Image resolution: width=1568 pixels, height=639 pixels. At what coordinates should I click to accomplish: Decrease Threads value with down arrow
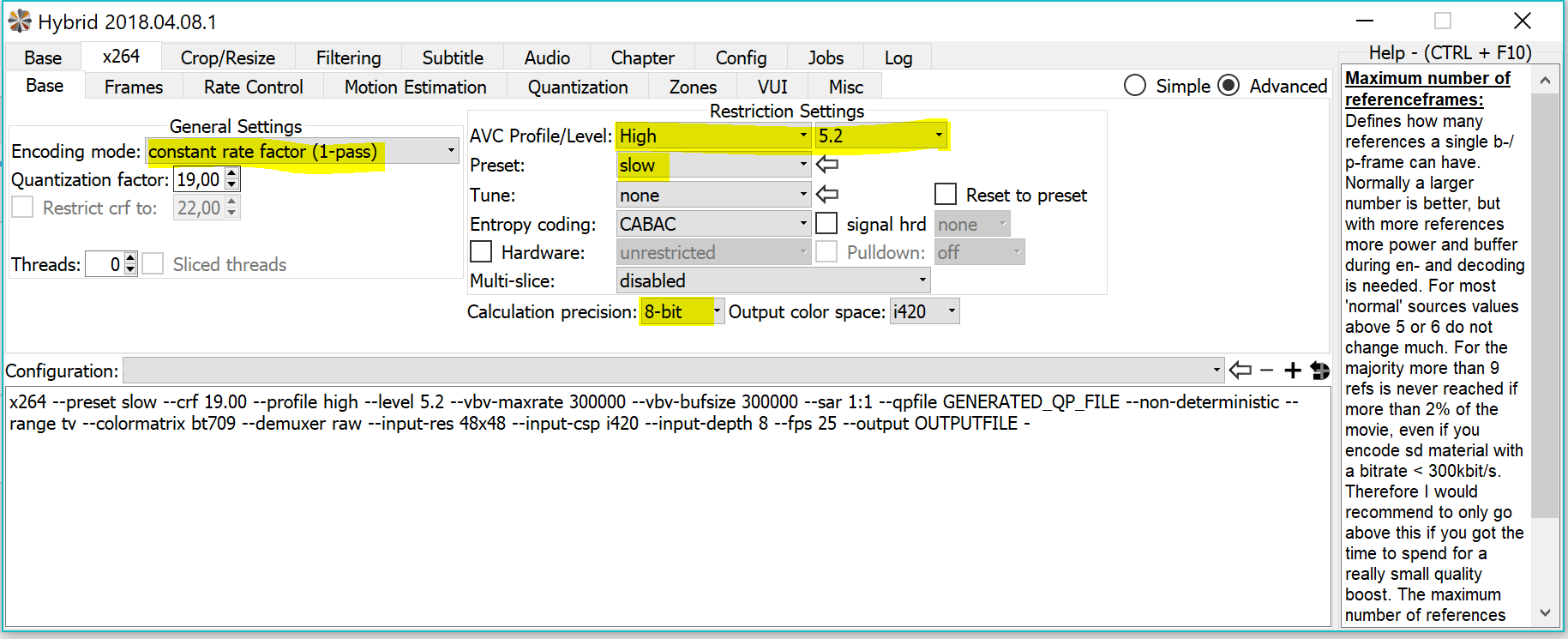click(x=130, y=269)
